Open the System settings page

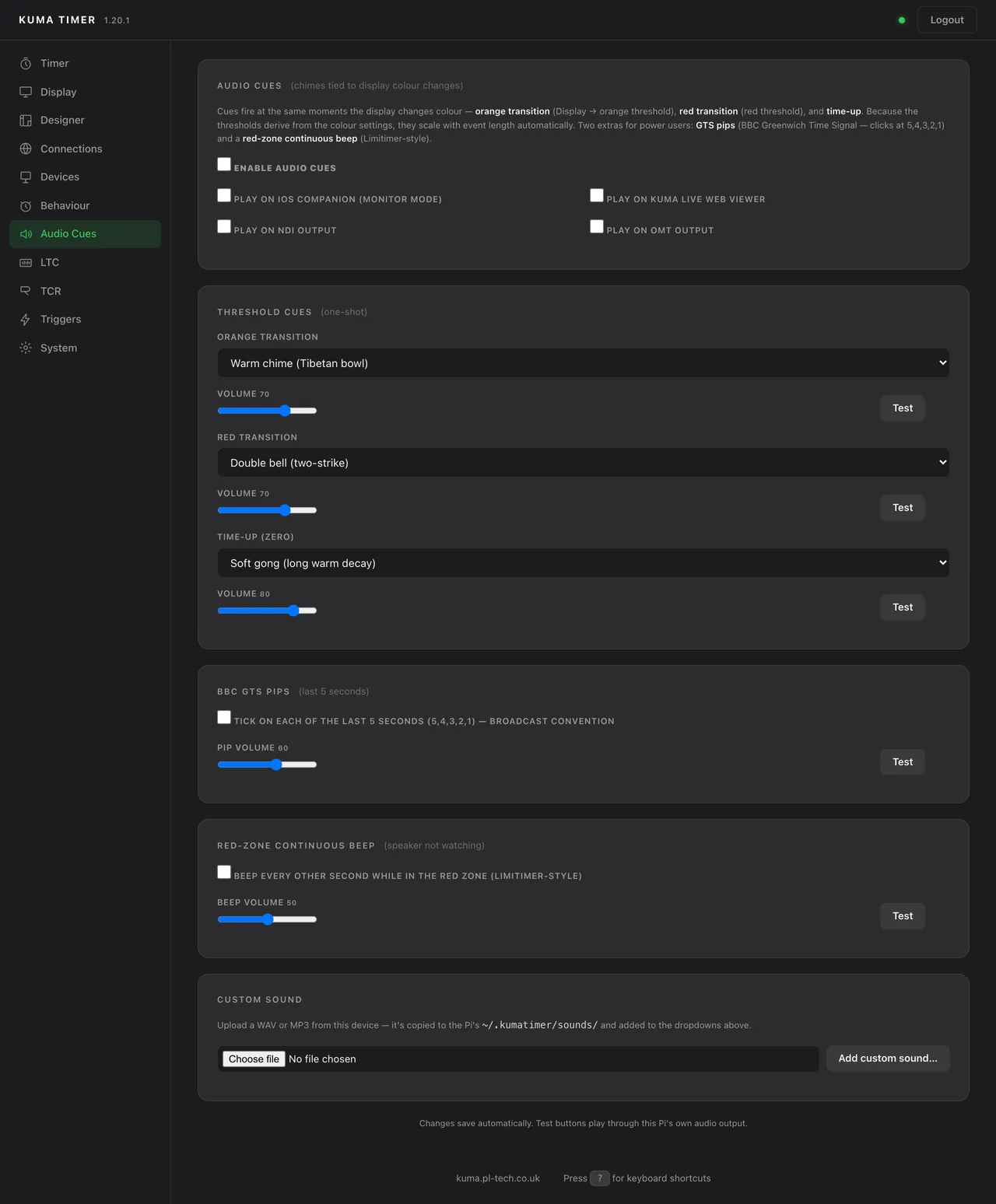click(85, 348)
